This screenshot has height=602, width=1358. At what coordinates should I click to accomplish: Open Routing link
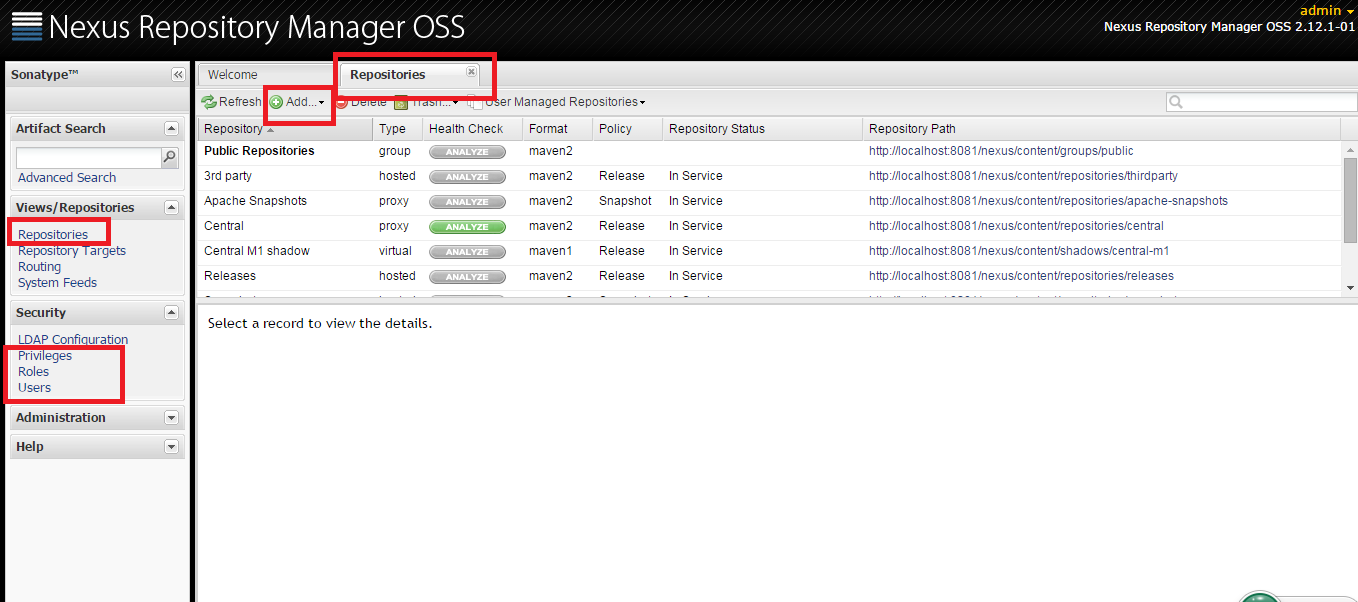coord(39,267)
